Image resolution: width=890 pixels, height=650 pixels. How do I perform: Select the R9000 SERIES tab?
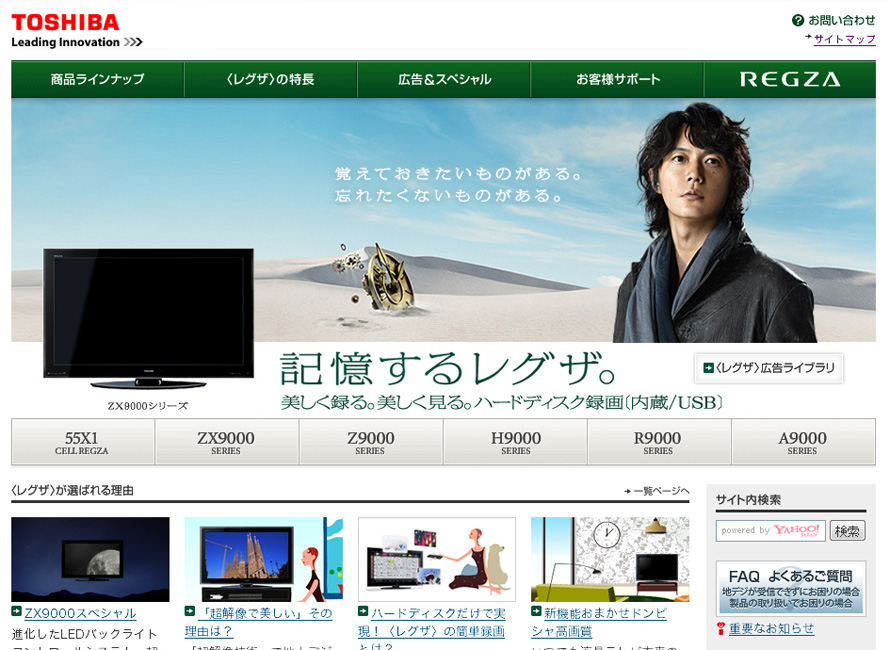point(659,442)
